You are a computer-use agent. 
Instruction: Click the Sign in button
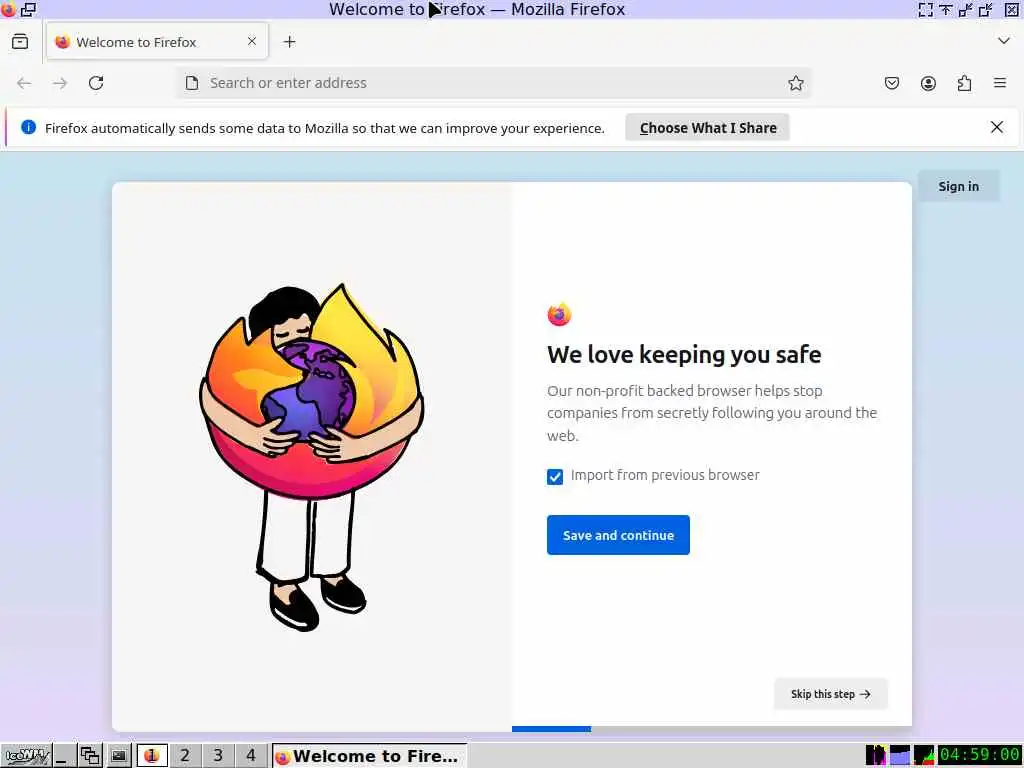[958, 186]
